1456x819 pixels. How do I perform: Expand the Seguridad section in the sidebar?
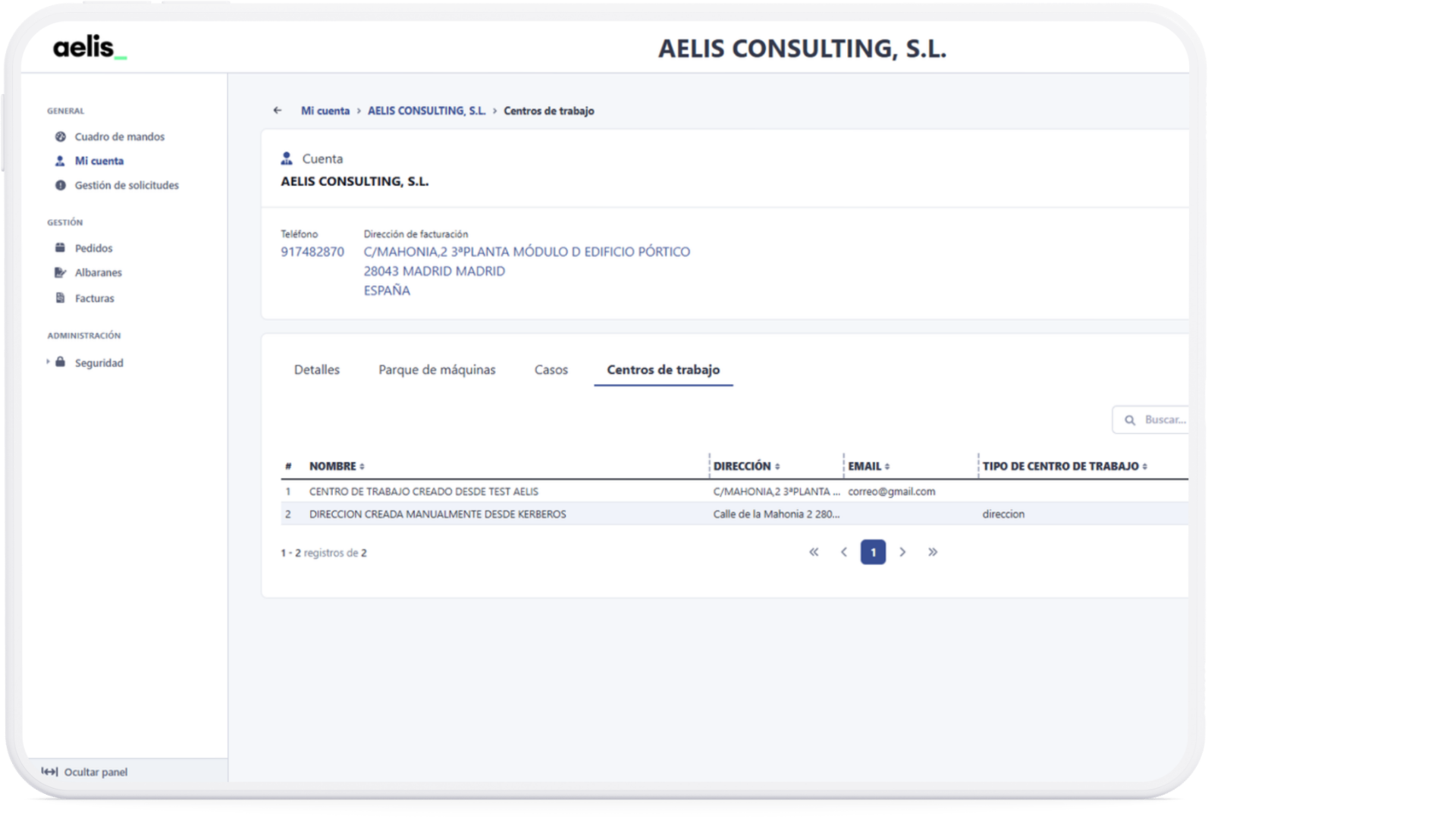(48, 362)
